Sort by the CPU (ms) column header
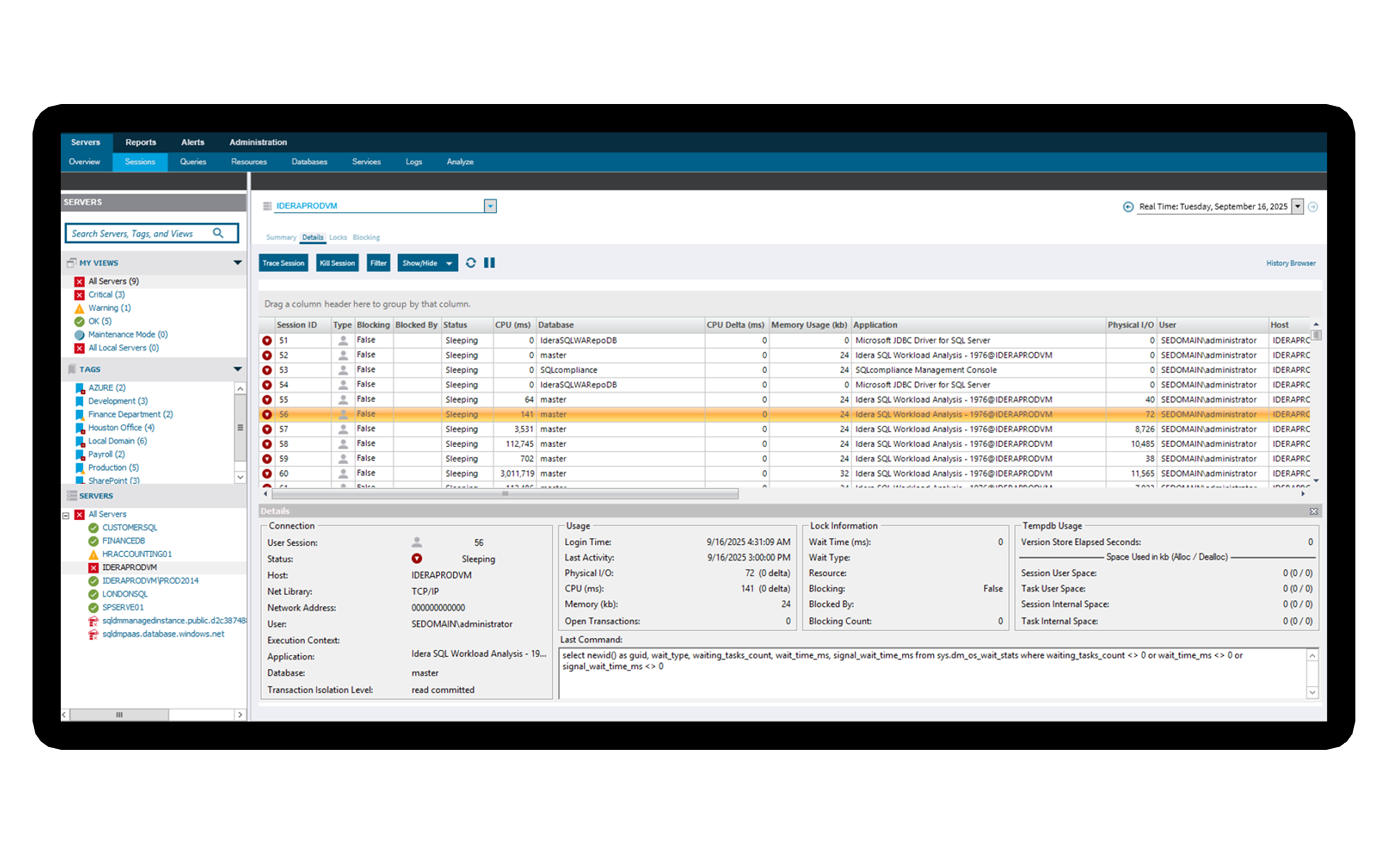Screen dimensions: 1400x853 click(x=514, y=325)
